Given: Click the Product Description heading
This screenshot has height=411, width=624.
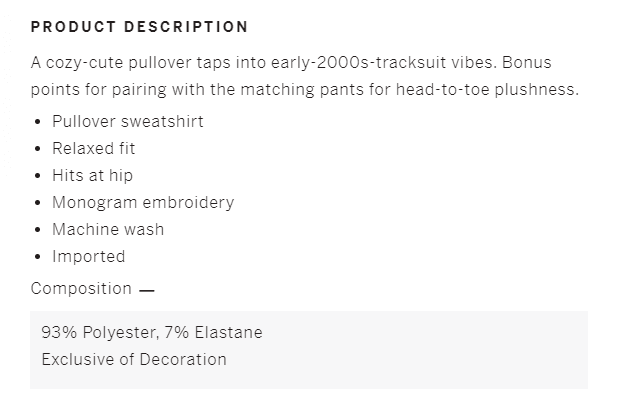Looking at the screenshot, I should click(139, 27).
